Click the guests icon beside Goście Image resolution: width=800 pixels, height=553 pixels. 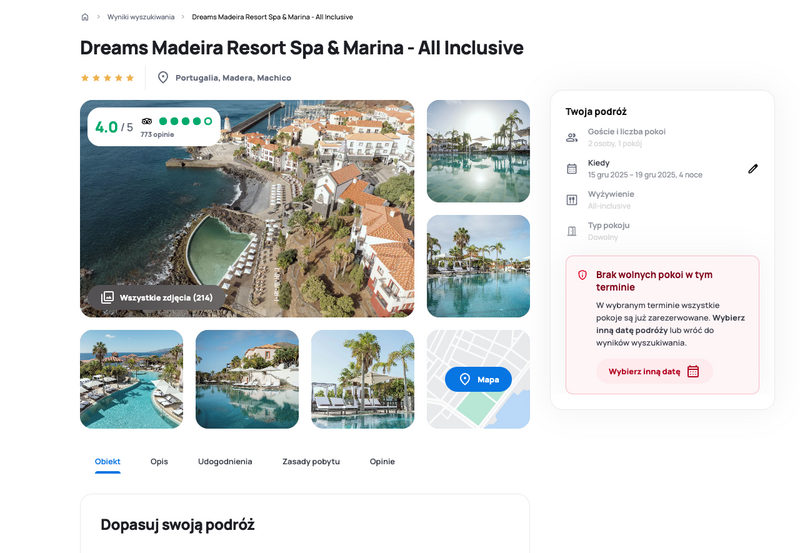click(x=572, y=137)
